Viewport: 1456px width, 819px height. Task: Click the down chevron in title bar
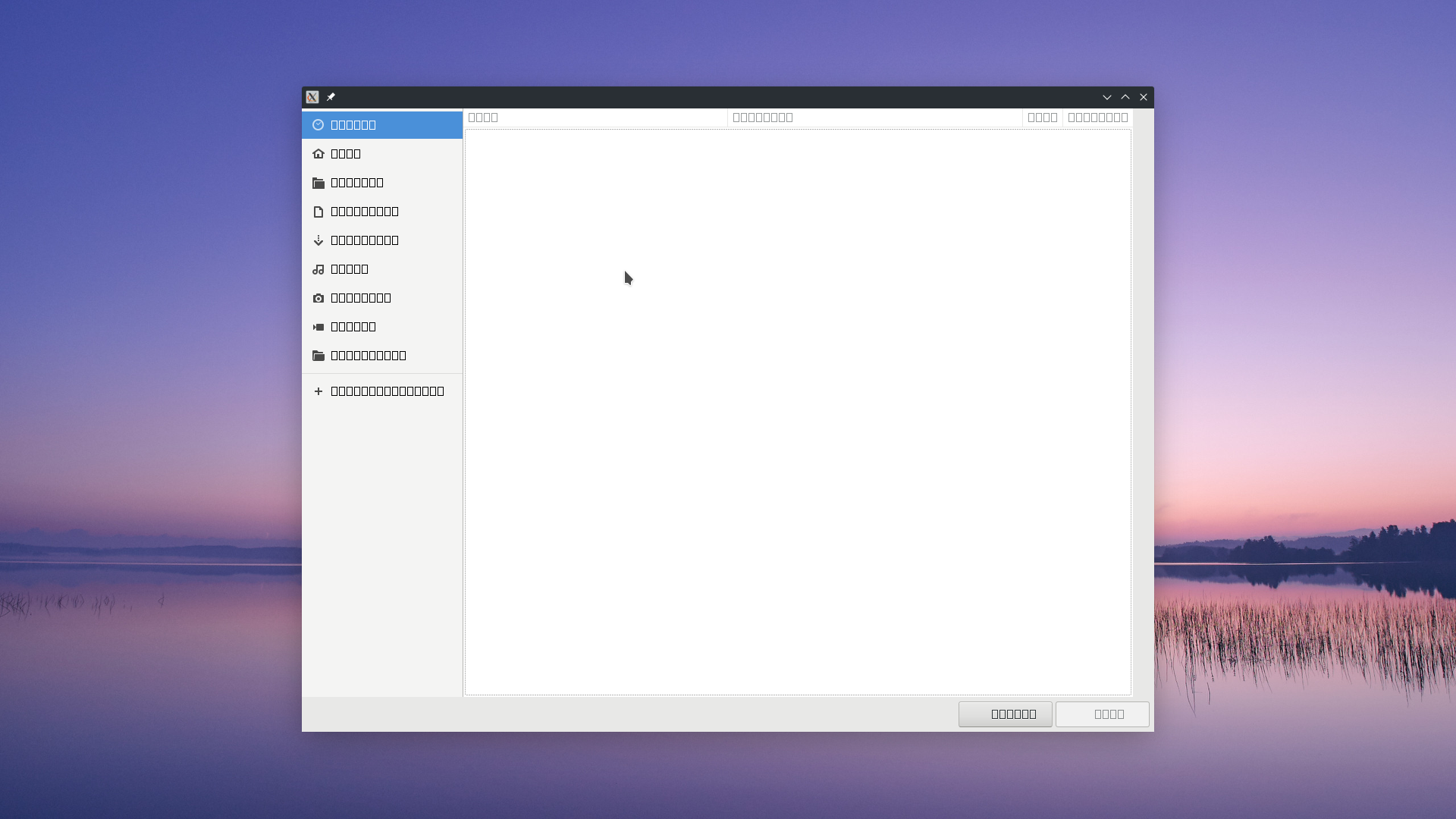click(x=1107, y=96)
